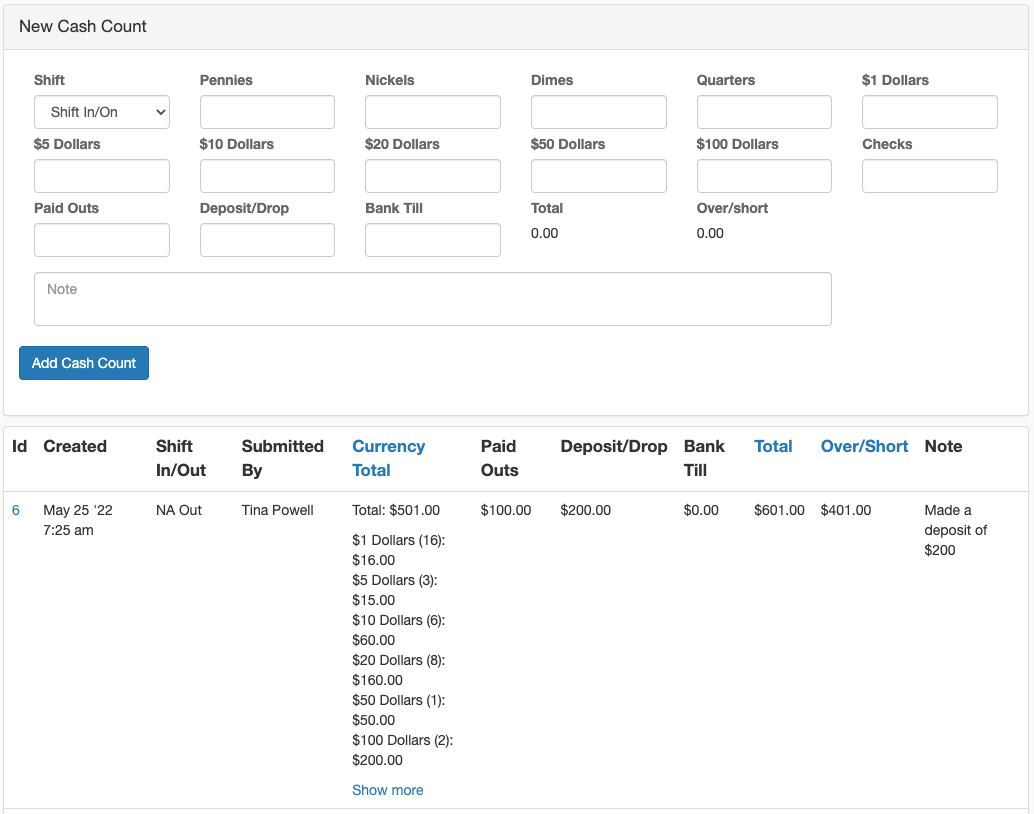This screenshot has height=814, width=1034.
Task: Click the Pennies input field
Action: 267,112
